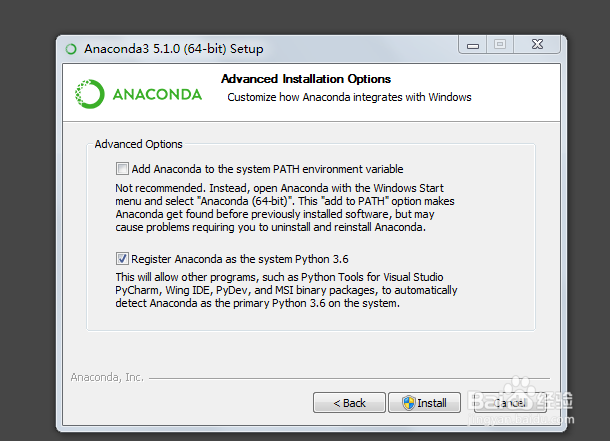Uncheck Register Anaconda as system Python 3.6
The height and width of the screenshot is (441, 610).
point(123,257)
